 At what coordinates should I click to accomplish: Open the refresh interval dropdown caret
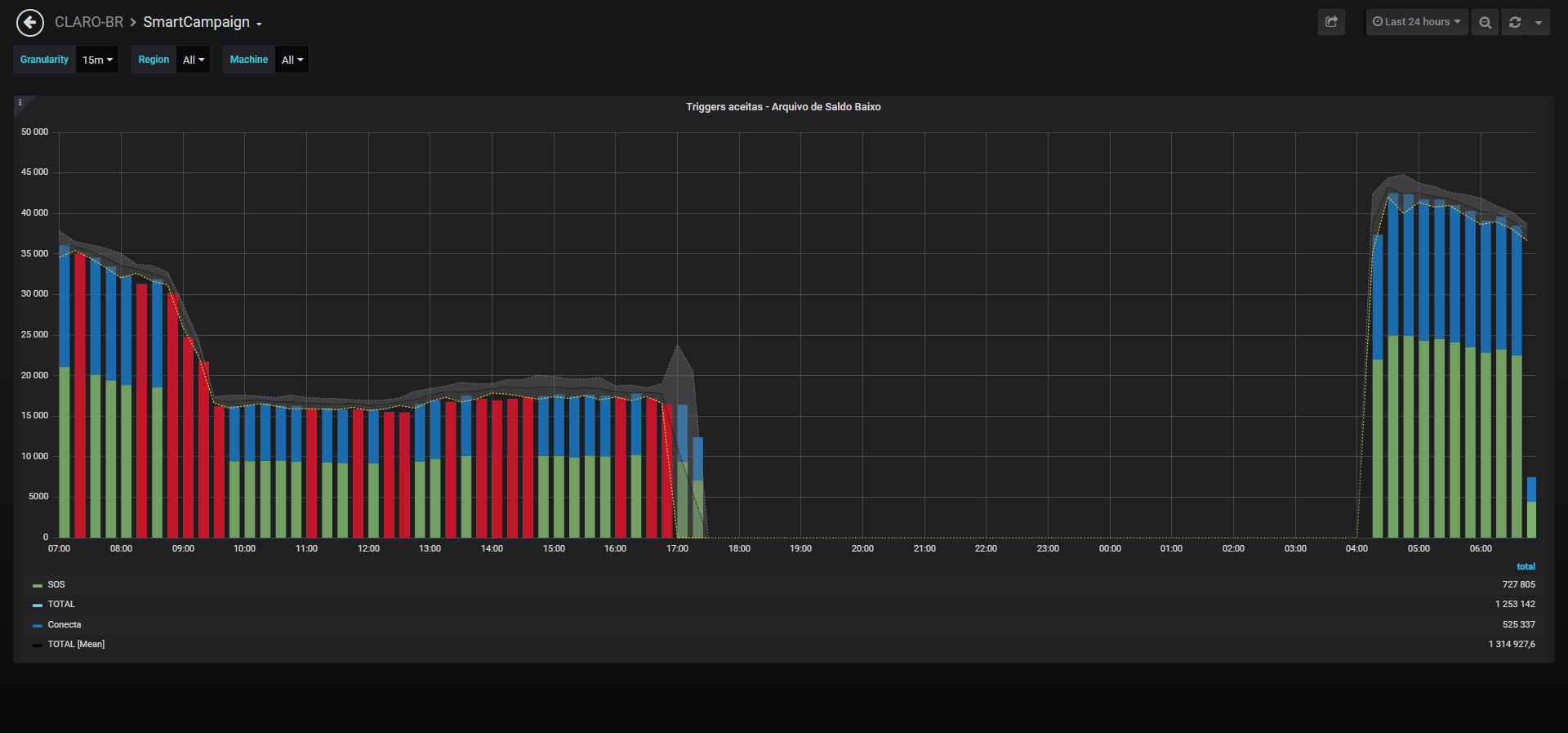point(1539,22)
